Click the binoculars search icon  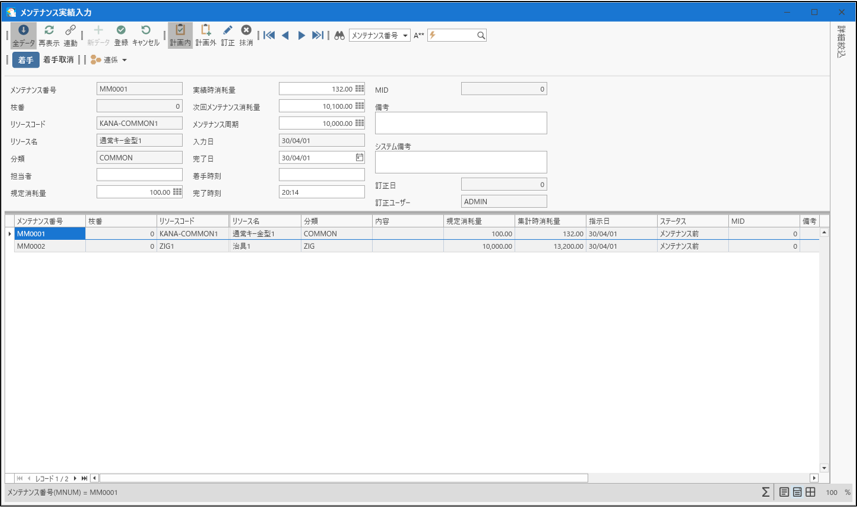(339, 36)
